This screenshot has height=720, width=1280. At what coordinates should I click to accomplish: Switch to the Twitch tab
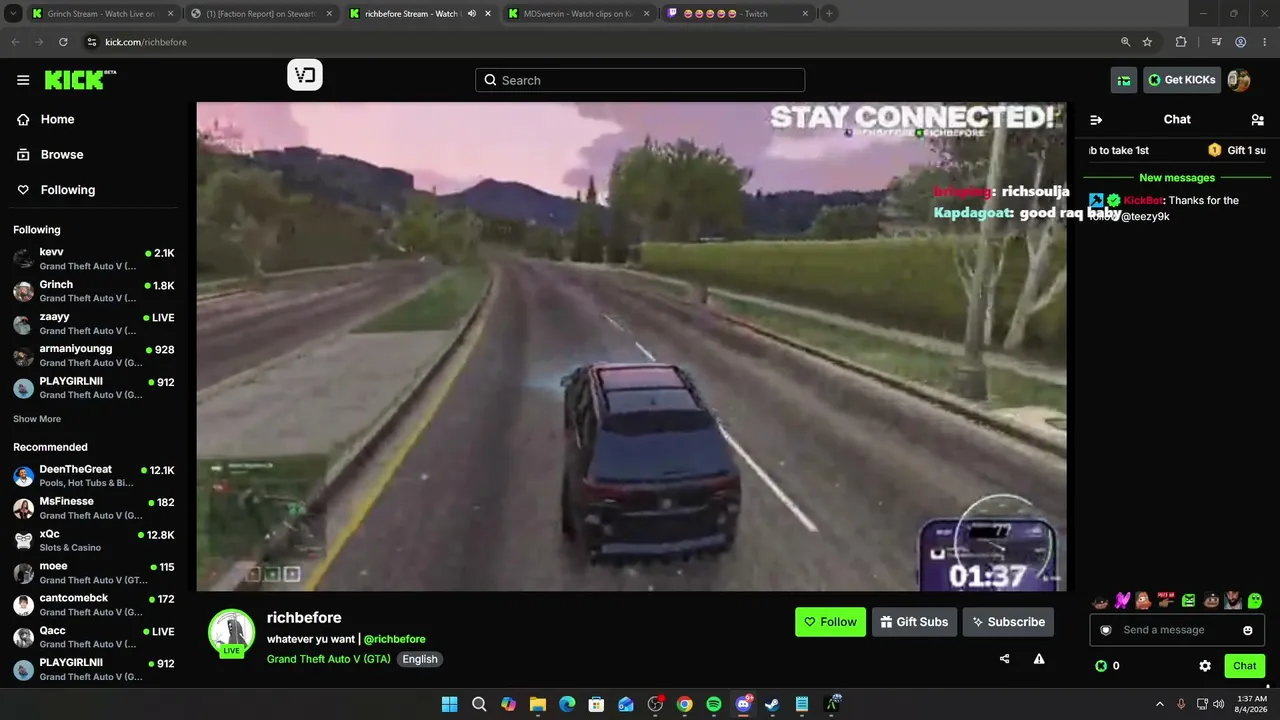(x=738, y=14)
